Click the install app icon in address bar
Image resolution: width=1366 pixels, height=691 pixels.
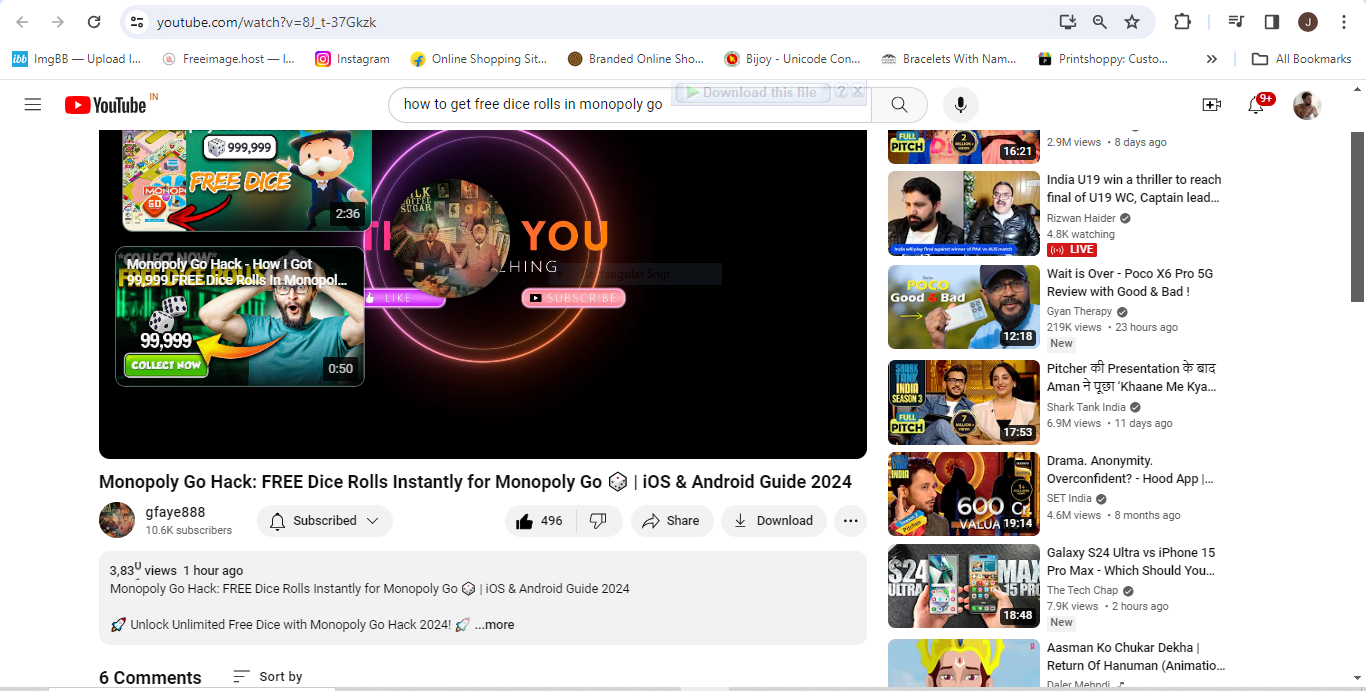(x=1068, y=21)
